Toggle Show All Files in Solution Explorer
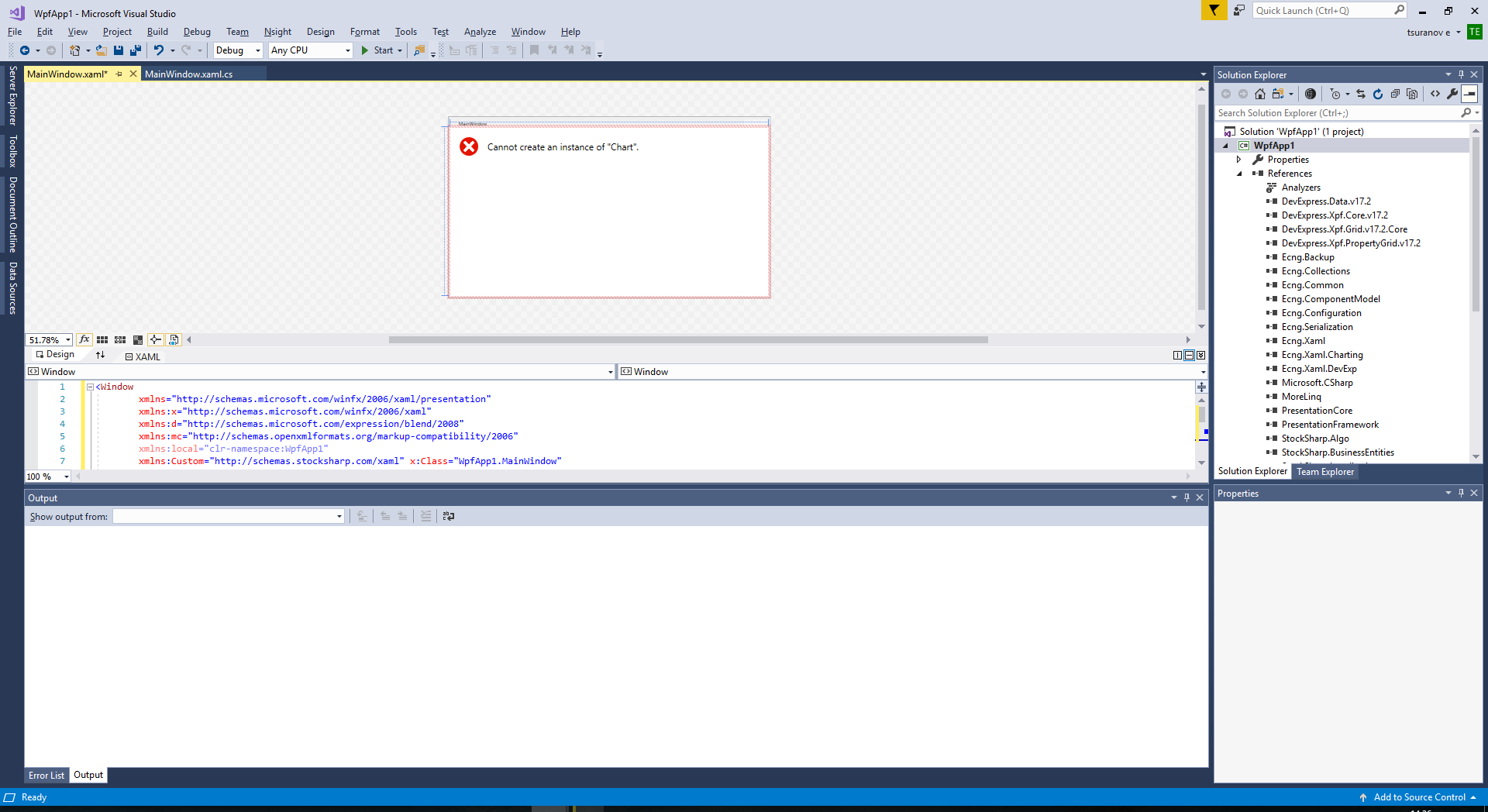The image size is (1488, 812). 1412,94
